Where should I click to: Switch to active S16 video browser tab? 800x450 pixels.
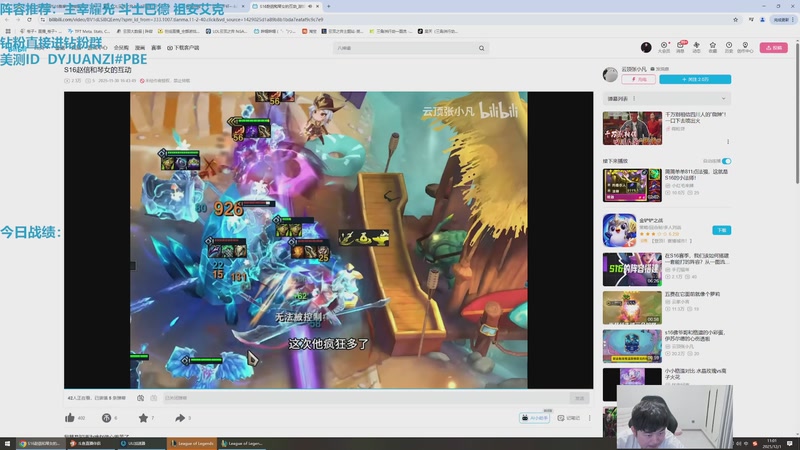click(286, 6)
